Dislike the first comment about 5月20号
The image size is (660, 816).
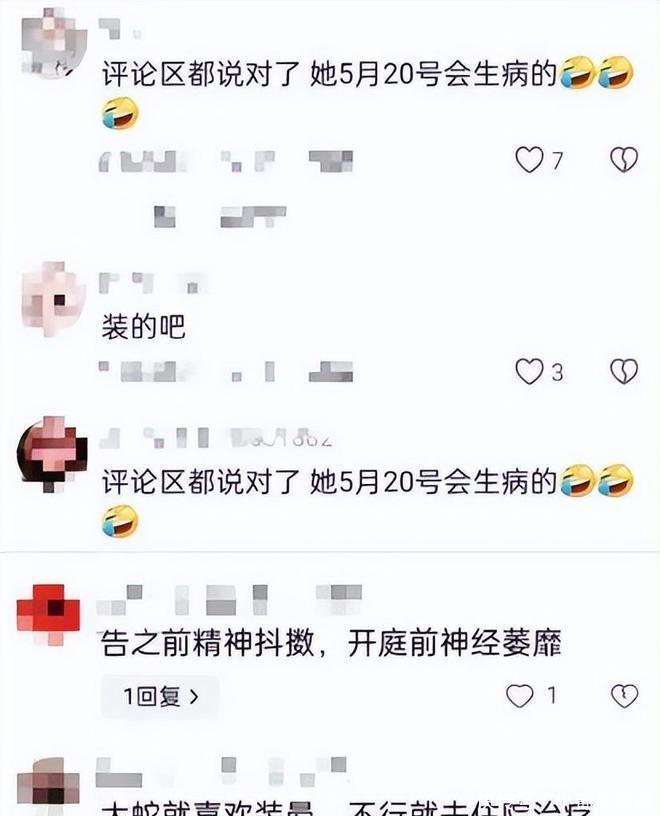[624, 160]
